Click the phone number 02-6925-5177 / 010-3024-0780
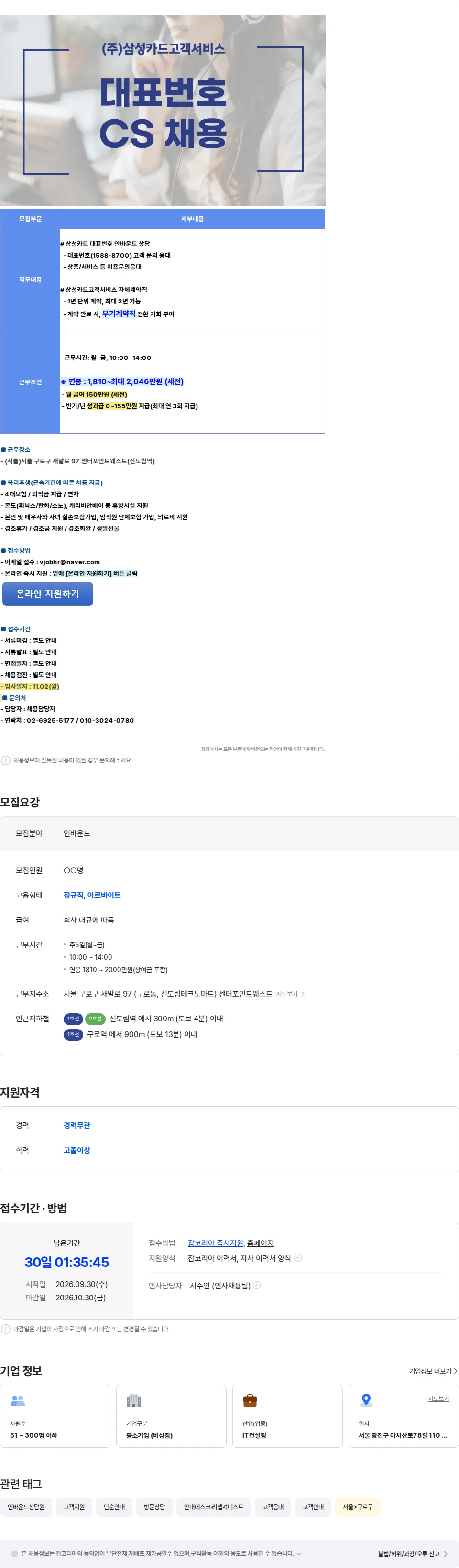This screenshot has height=1568, width=459. (x=80, y=720)
